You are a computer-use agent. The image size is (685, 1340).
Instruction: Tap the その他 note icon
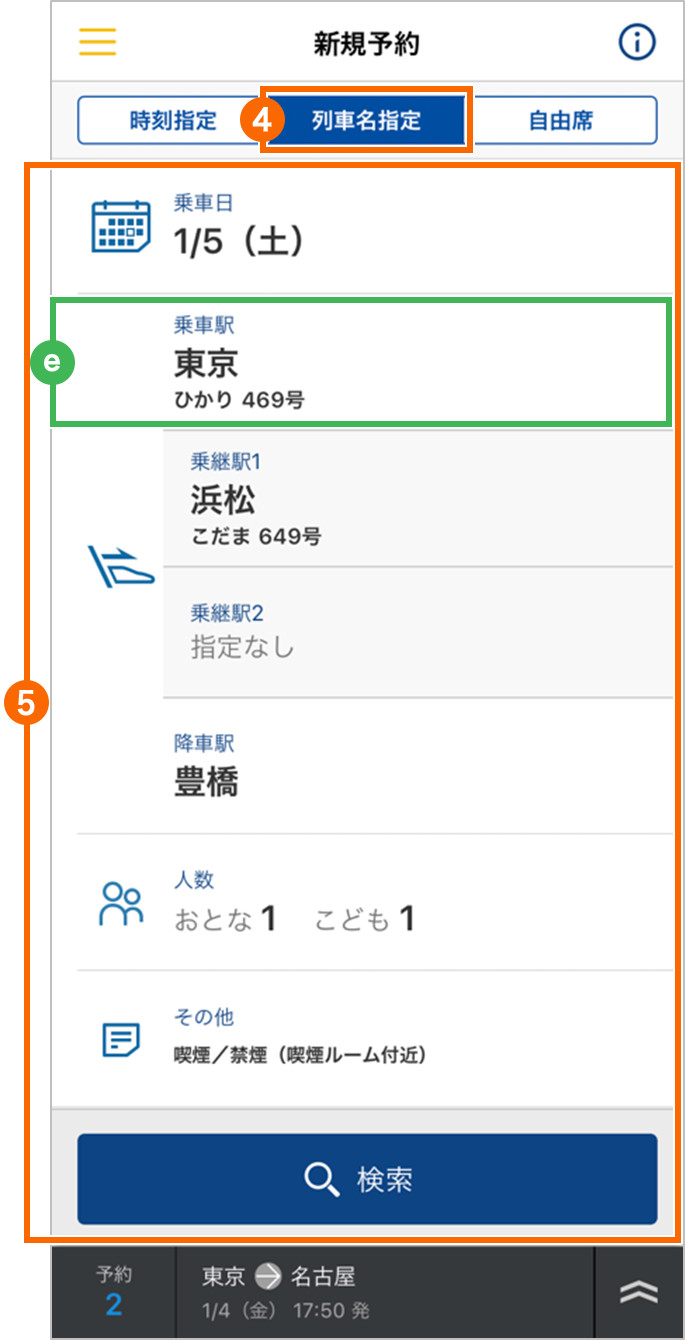tap(121, 1040)
